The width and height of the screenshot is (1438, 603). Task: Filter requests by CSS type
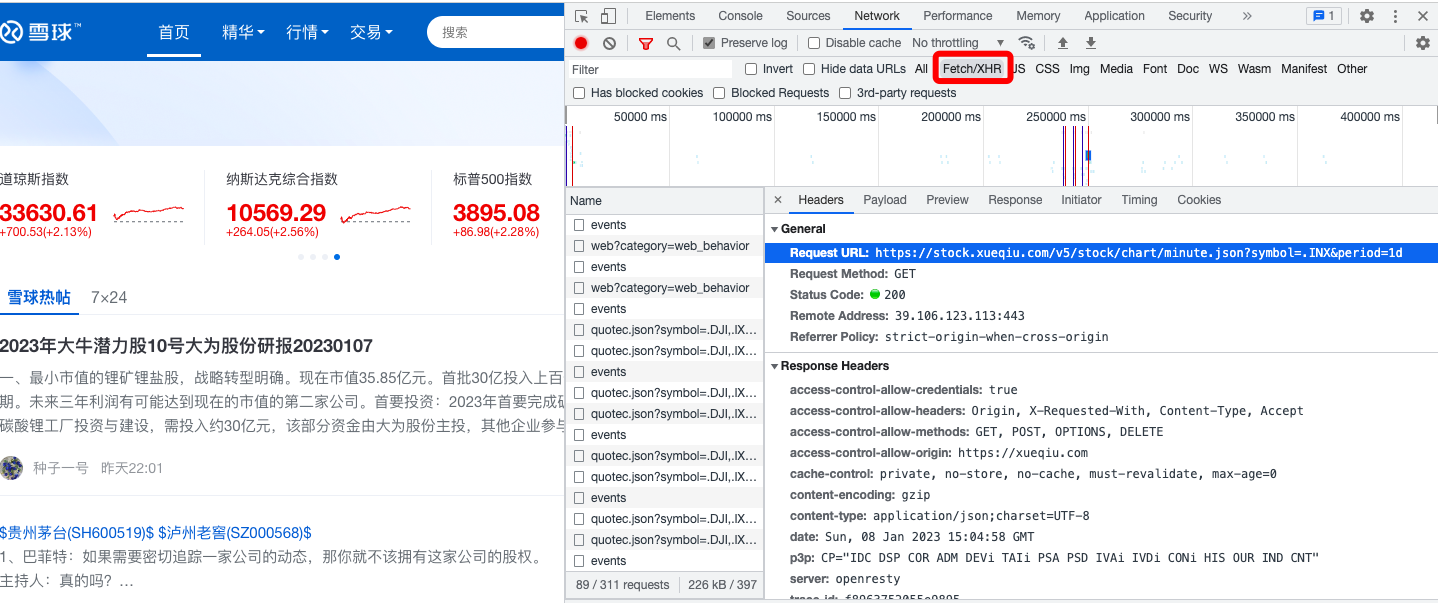pos(1047,69)
